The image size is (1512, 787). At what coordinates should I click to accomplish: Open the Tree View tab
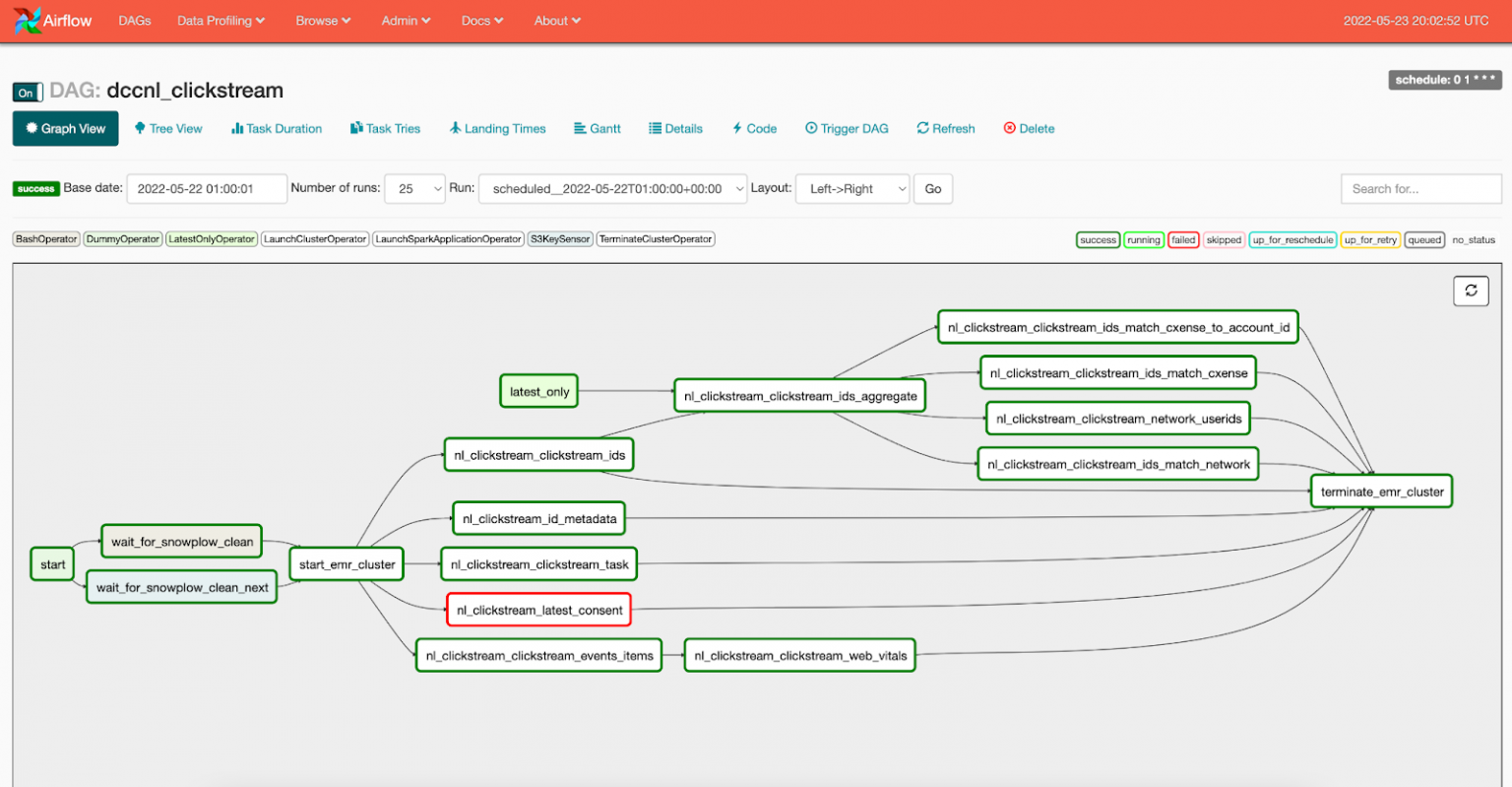tap(168, 129)
